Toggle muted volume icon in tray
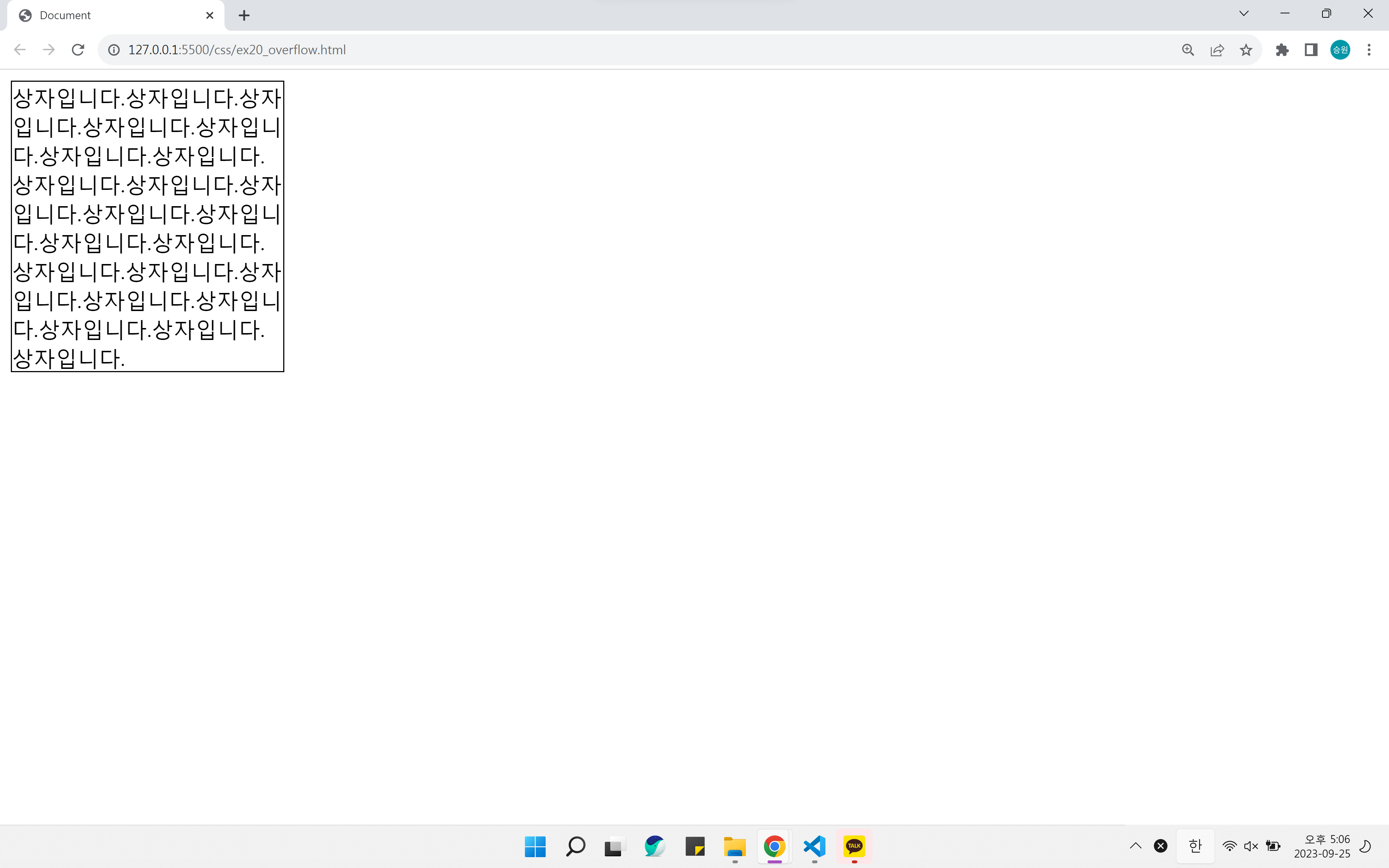Image resolution: width=1389 pixels, height=868 pixels. pos(1251,846)
